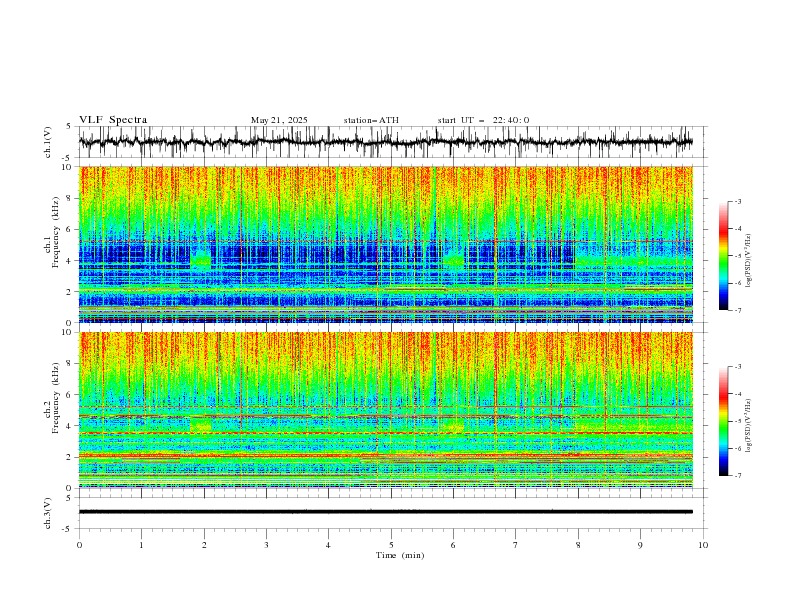Click the "-5" tick on ch.3(V) axis
The height and width of the screenshot is (612, 792).
click(x=67, y=529)
